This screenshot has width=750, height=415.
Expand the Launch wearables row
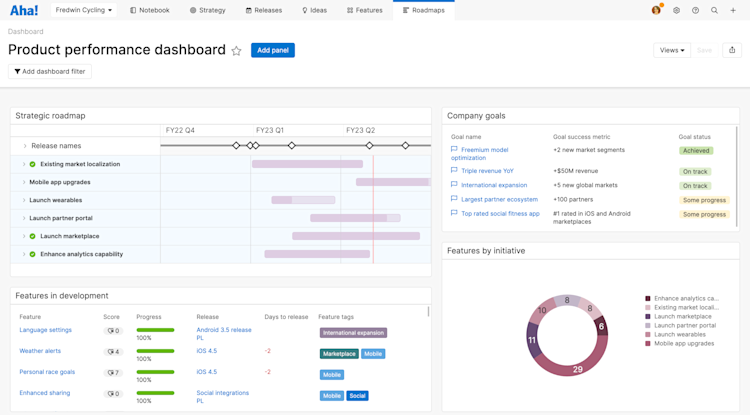tap(23, 200)
